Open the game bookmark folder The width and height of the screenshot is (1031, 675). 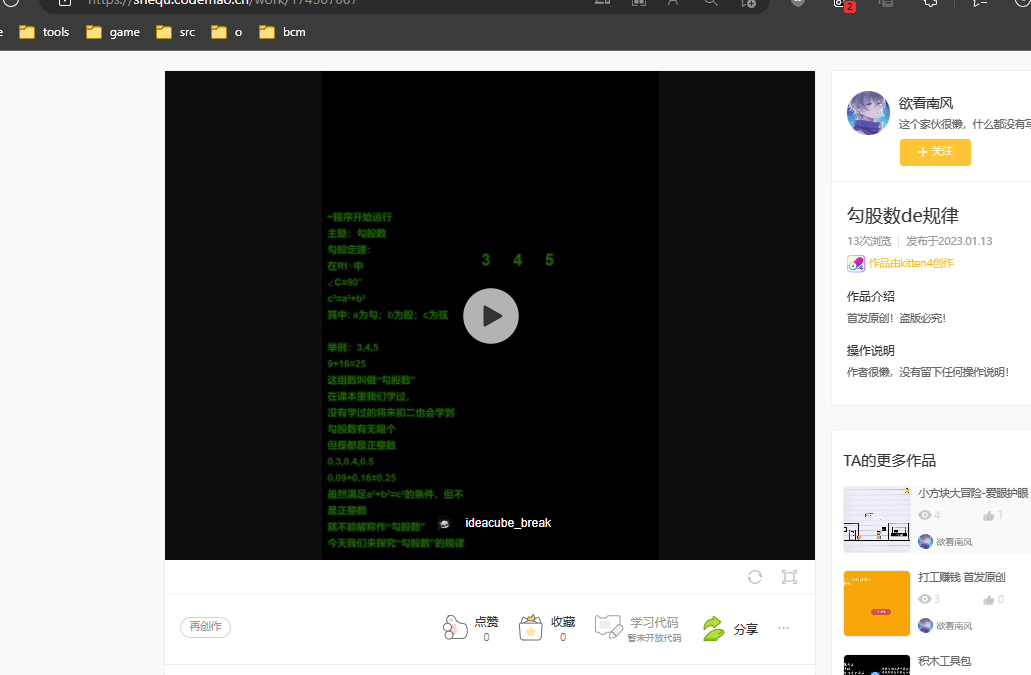click(x=113, y=32)
